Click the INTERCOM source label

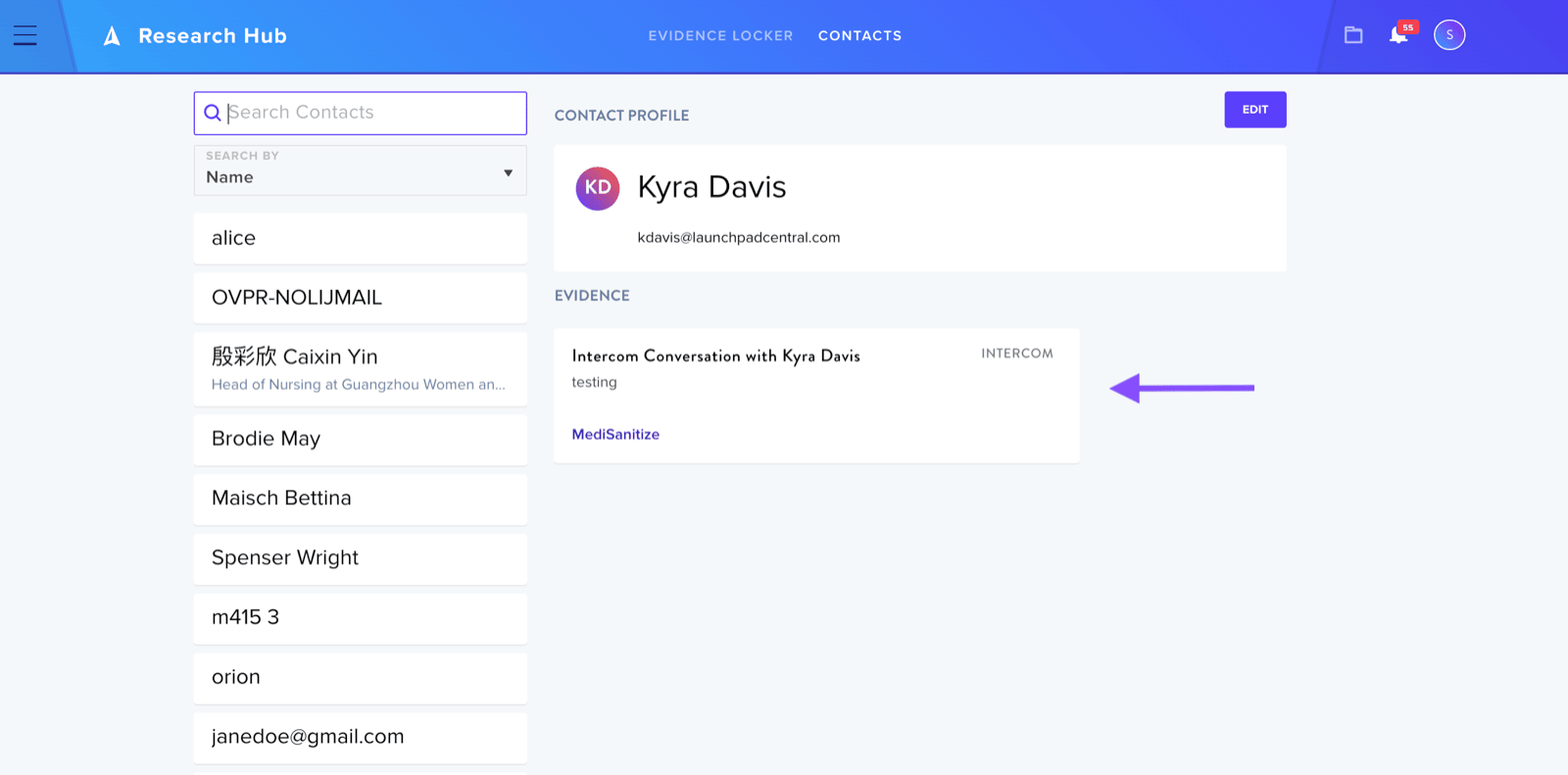[x=1017, y=354]
